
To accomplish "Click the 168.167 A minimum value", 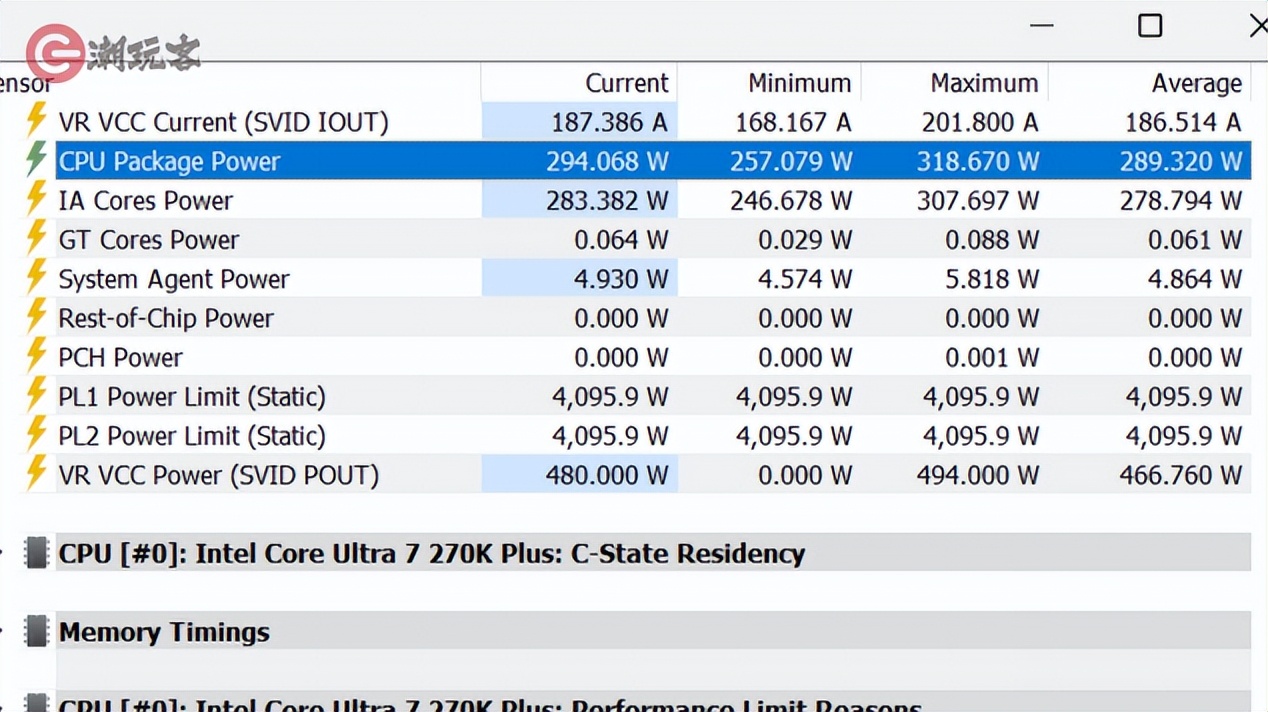I will 794,122.
